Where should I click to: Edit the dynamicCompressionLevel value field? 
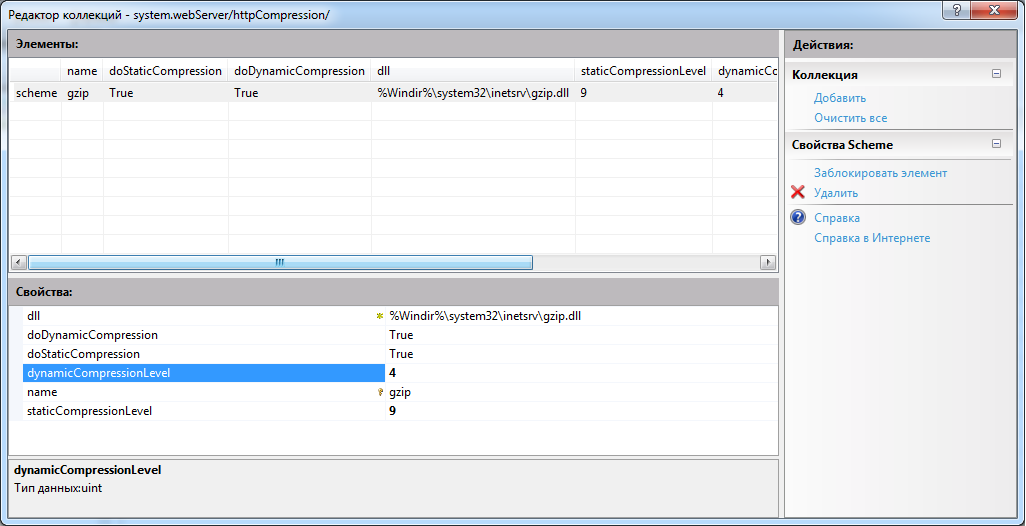(580, 373)
